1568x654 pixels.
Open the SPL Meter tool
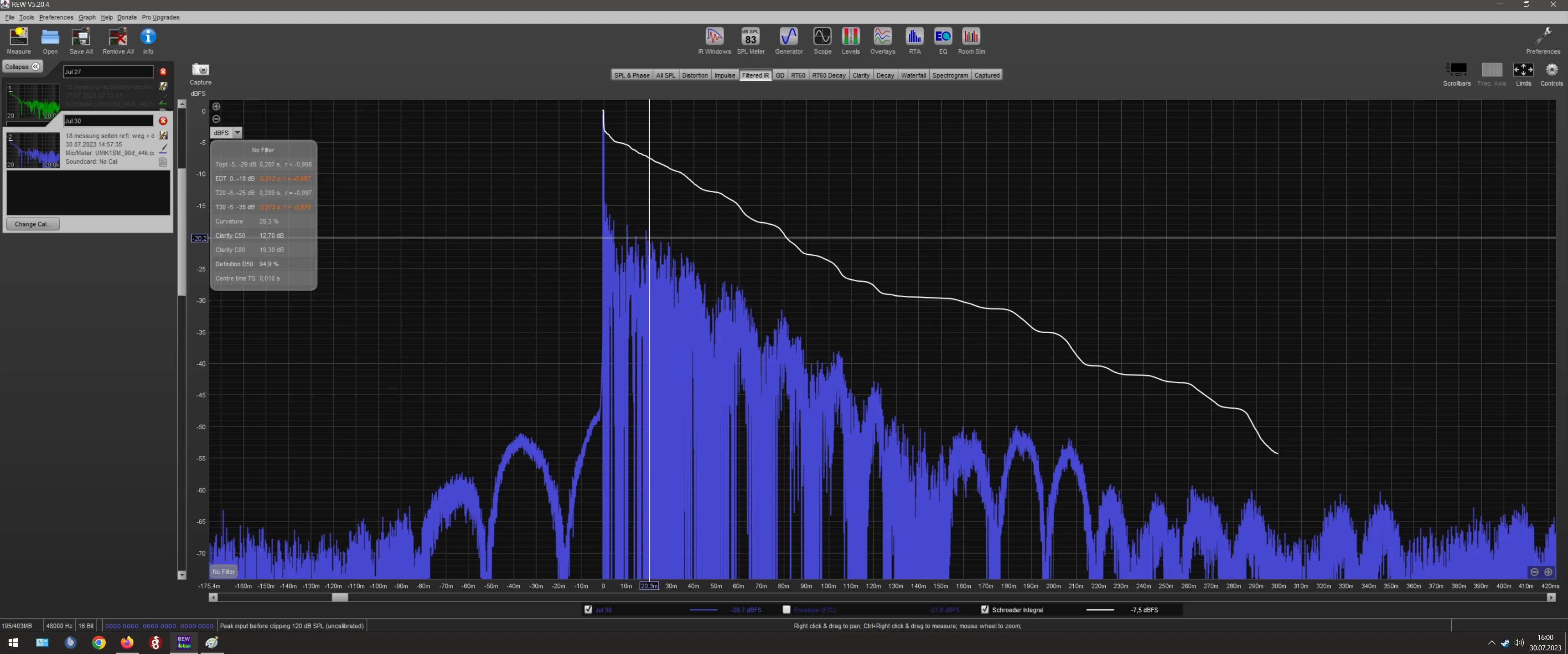[x=750, y=41]
